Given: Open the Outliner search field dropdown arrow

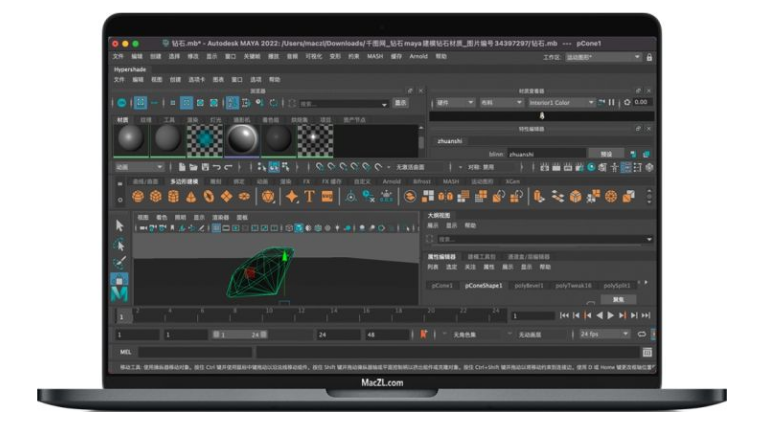Looking at the screenshot, I should coord(649,239).
